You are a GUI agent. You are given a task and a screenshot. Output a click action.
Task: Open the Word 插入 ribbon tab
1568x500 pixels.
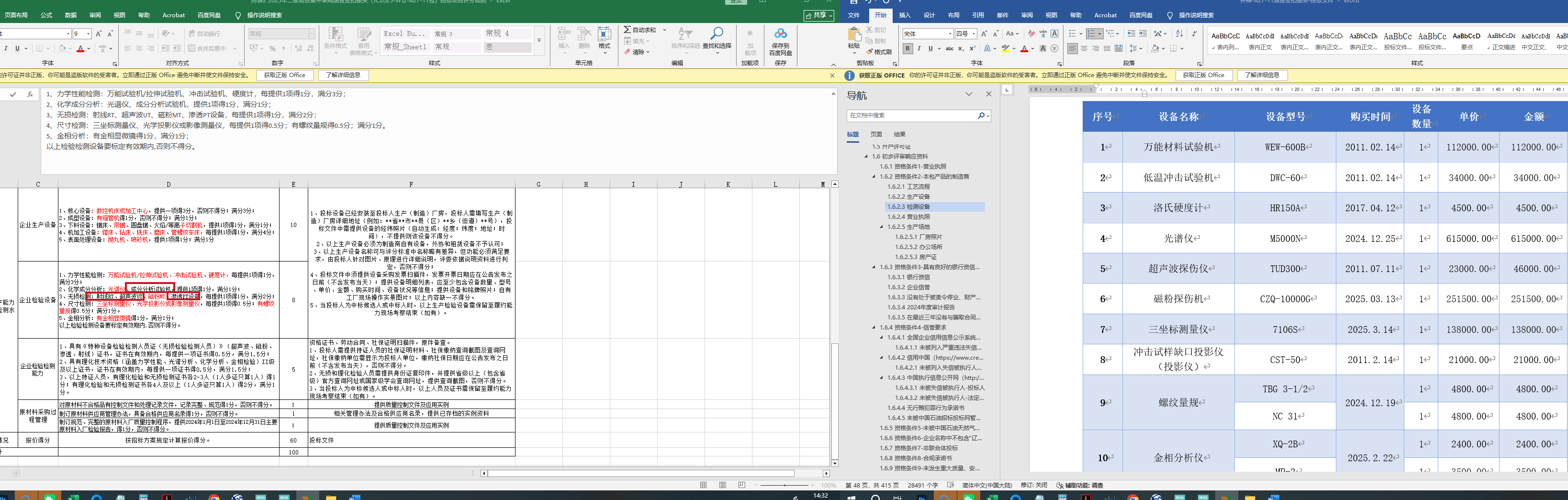(905, 15)
